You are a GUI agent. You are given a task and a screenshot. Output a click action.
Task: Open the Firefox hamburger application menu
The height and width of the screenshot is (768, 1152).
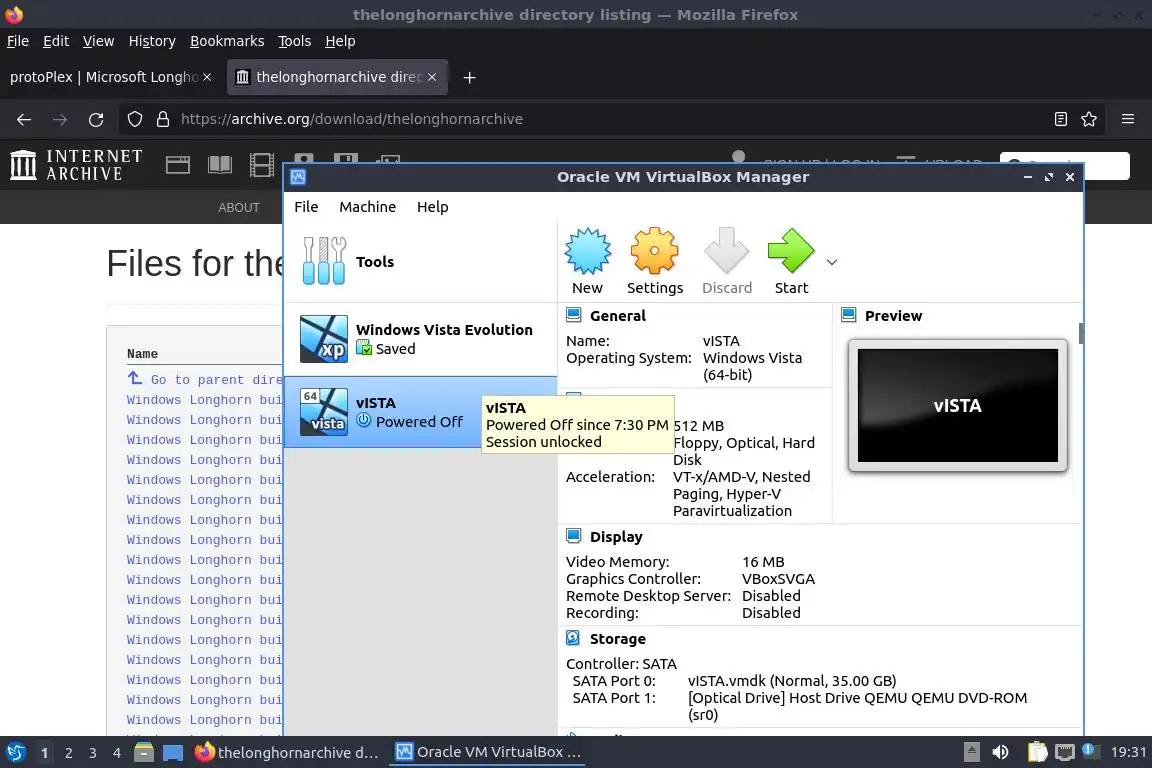(1128, 119)
